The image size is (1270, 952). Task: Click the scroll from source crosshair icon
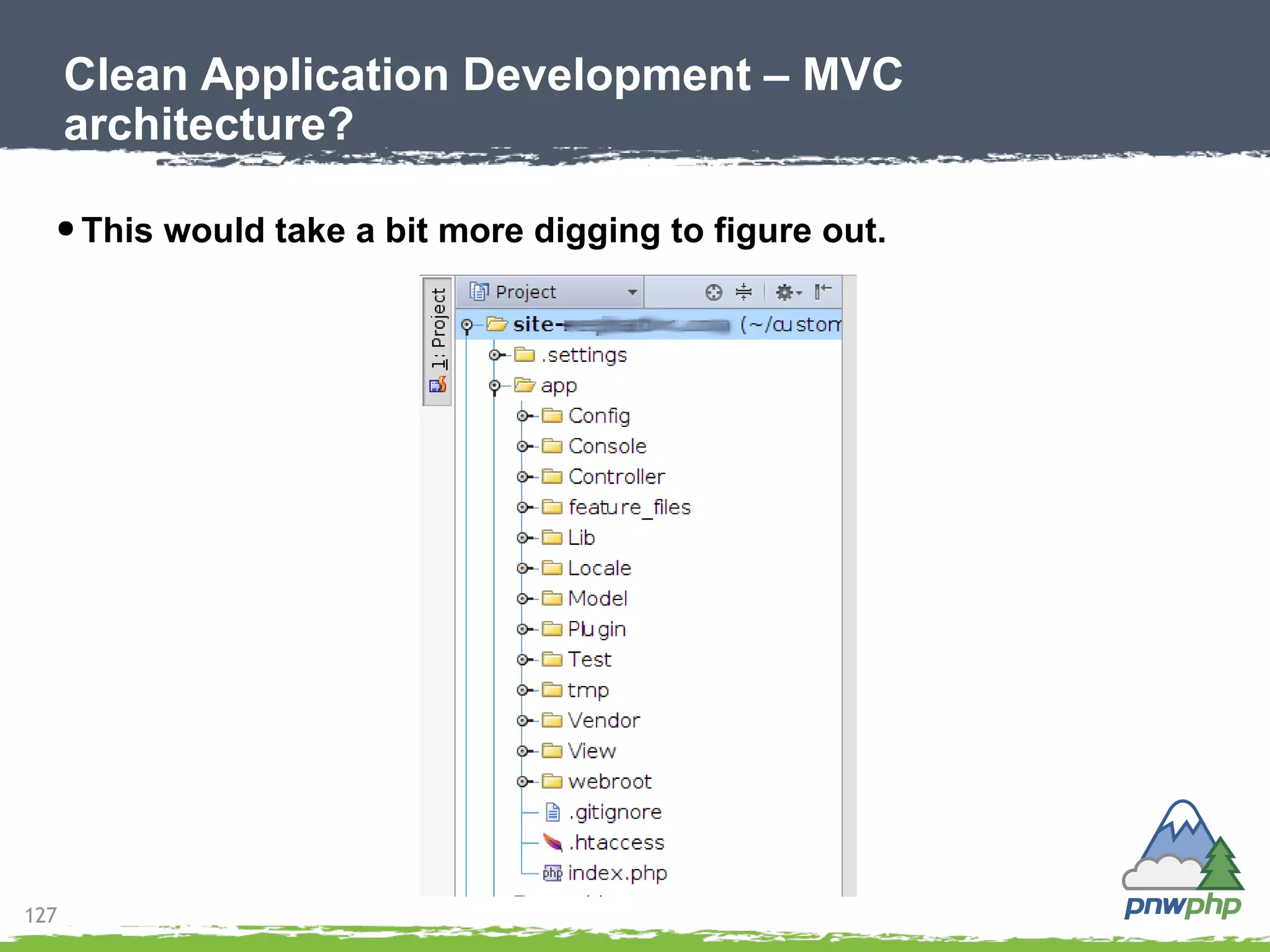click(714, 293)
